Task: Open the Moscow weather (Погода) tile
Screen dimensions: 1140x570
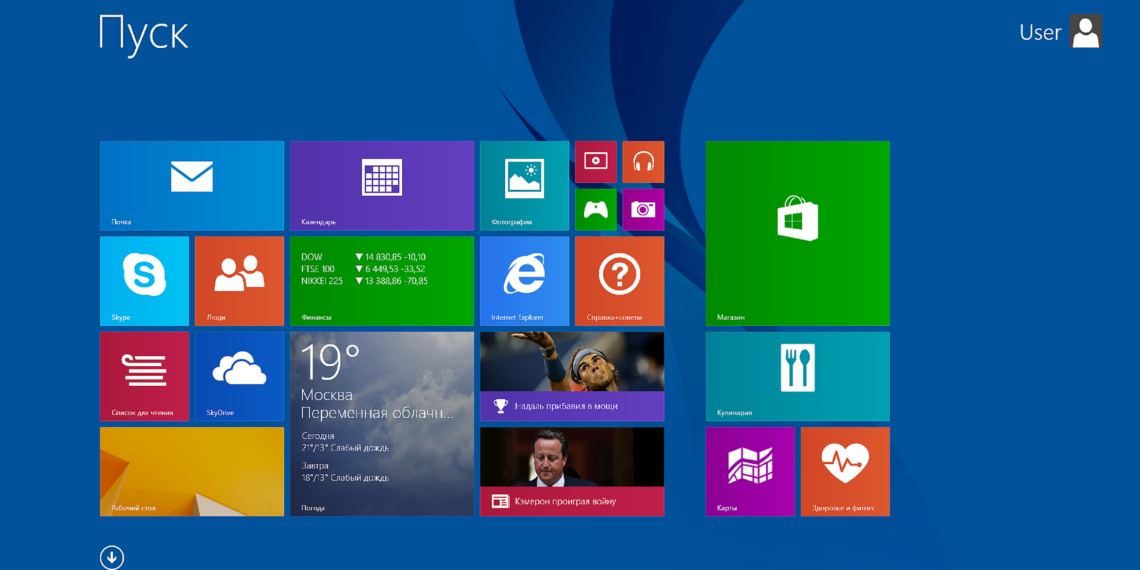Action: 381,423
